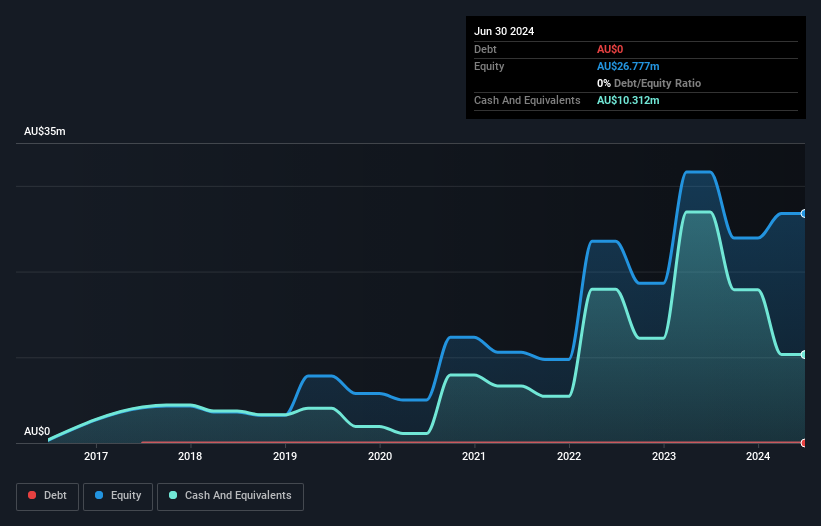
Task: Click the AU$0 y-axis label
Action: coord(37,431)
